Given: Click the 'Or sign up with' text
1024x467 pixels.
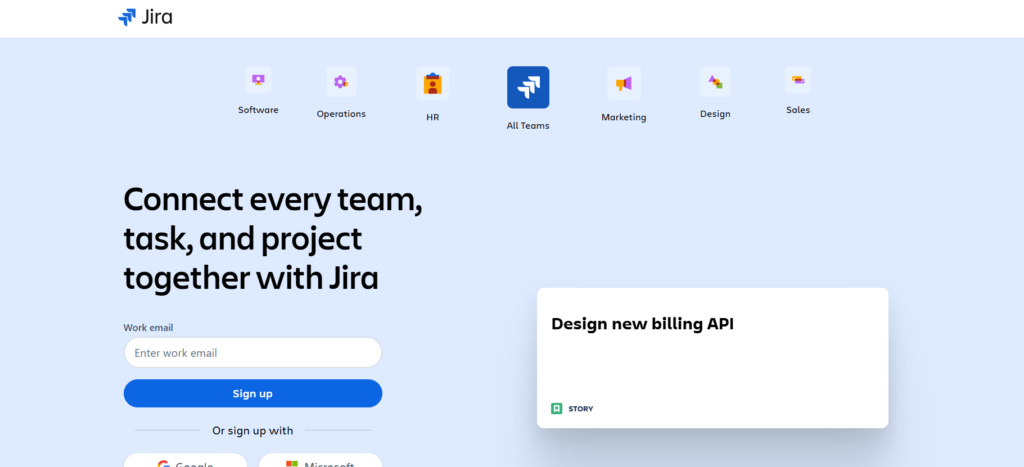Looking at the screenshot, I should (253, 431).
